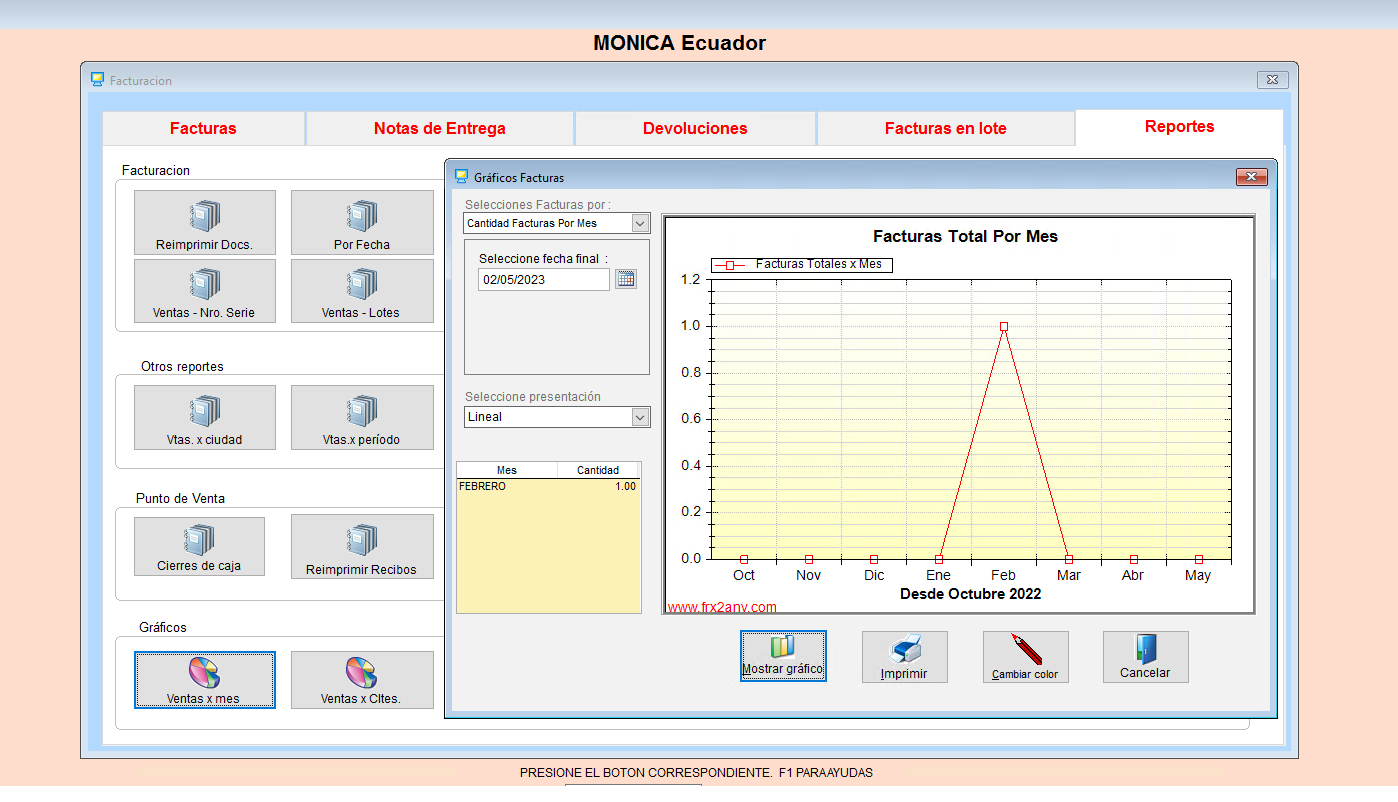Click the Cantidad column header
This screenshot has width=1398, height=802.
pos(598,470)
